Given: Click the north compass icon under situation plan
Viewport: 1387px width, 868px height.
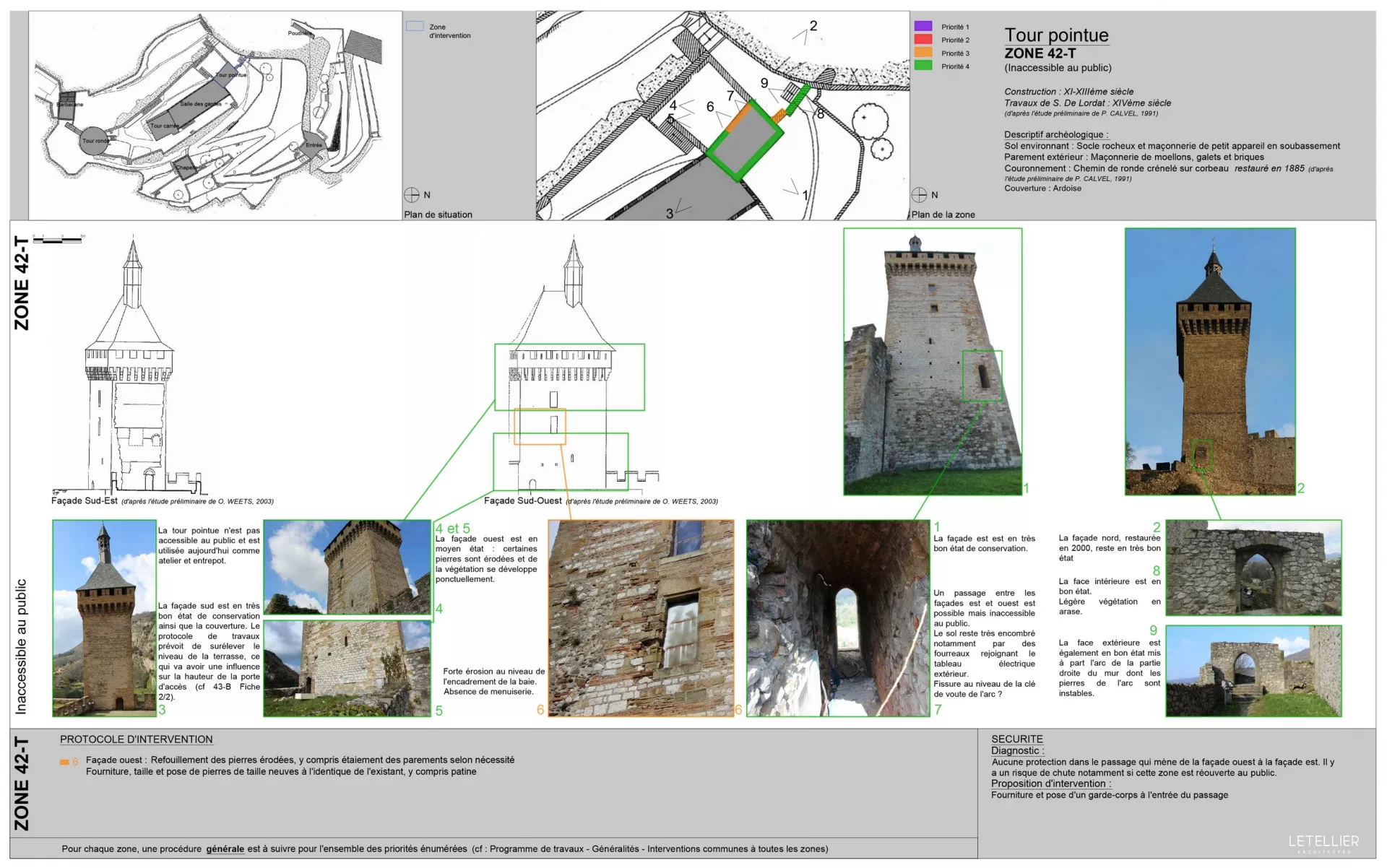Looking at the screenshot, I should (411, 195).
